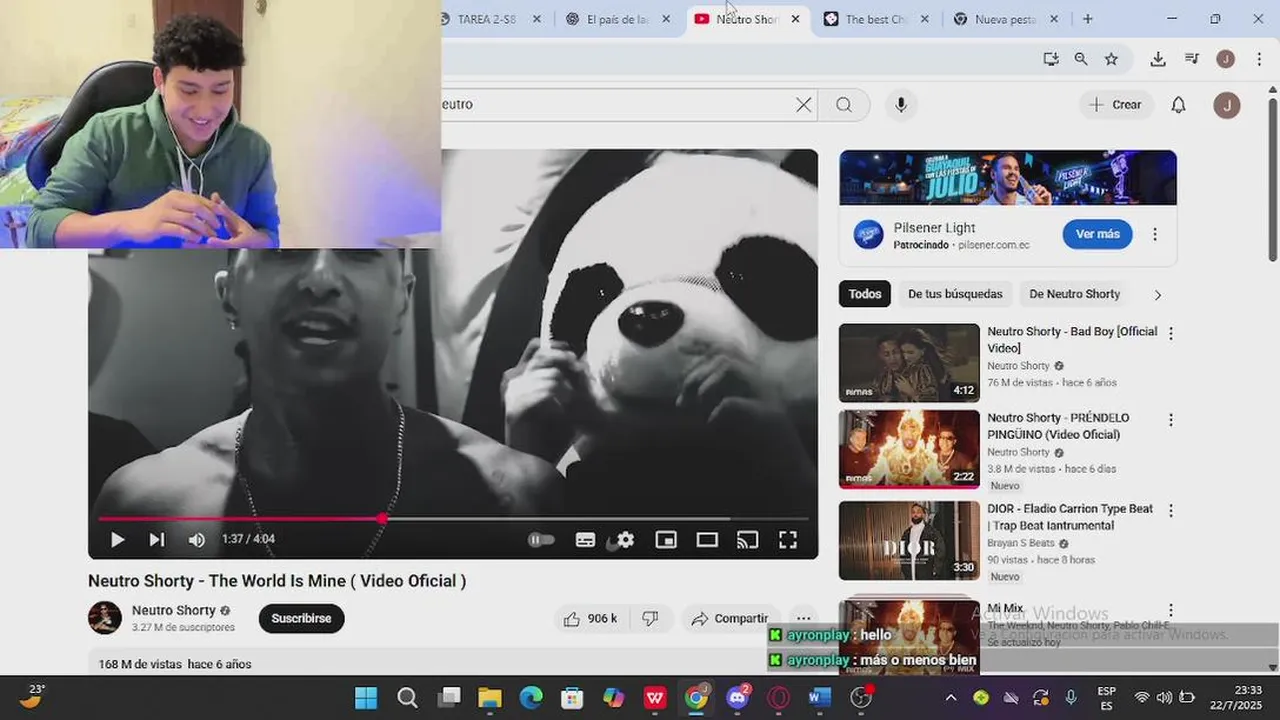The image size is (1280, 720).
Task: Open Pilsener Light banner advertisement
Action: (1008, 177)
